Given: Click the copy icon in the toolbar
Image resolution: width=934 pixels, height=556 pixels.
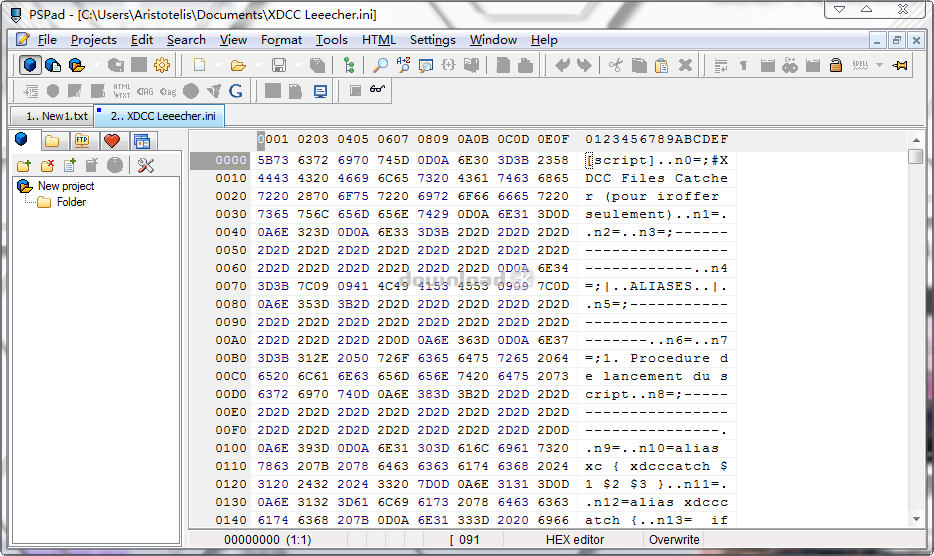Looking at the screenshot, I should click(x=639, y=65).
